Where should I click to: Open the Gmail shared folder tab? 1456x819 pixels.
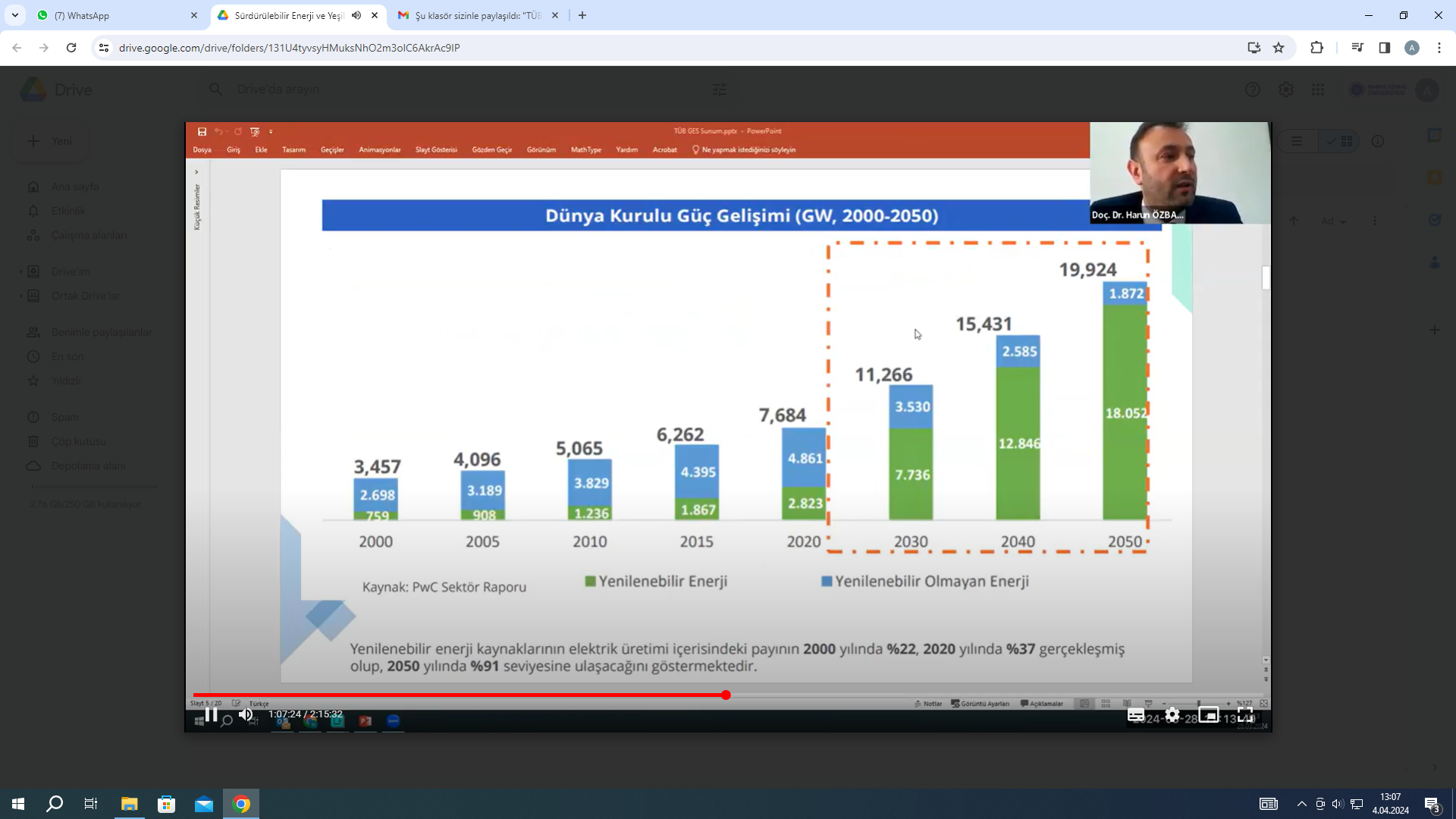click(478, 15)
